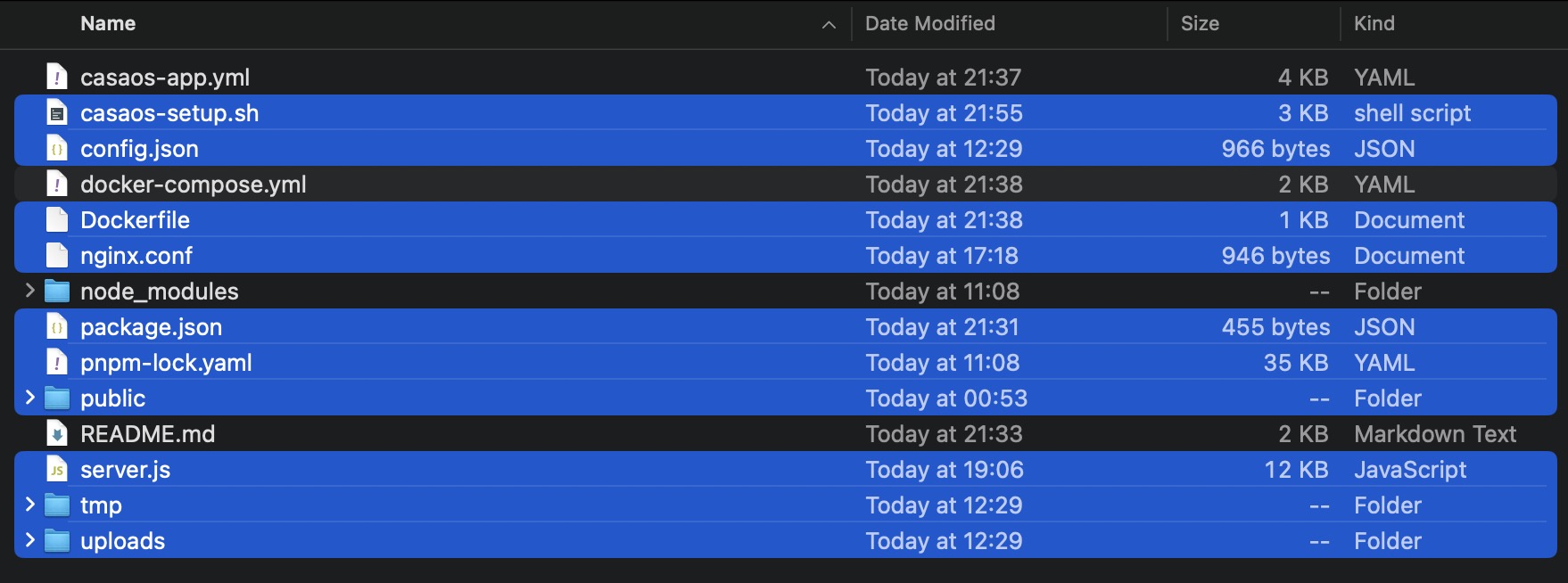This screenshot has width=1568, height=583.
Task: Click the Dockerfile document icon
Action: [57, 220]
